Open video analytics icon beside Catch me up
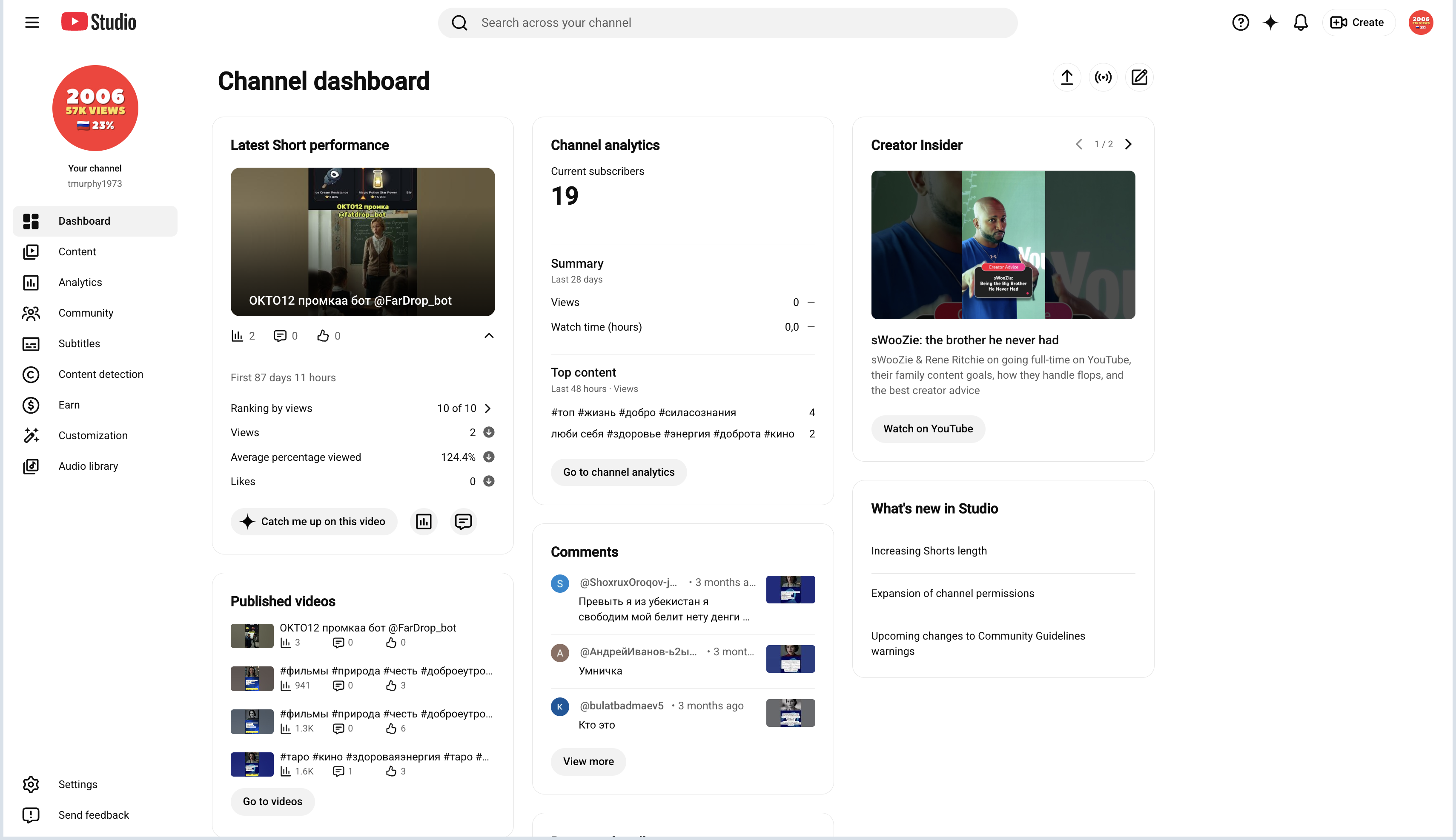 [x=424, y=522]
